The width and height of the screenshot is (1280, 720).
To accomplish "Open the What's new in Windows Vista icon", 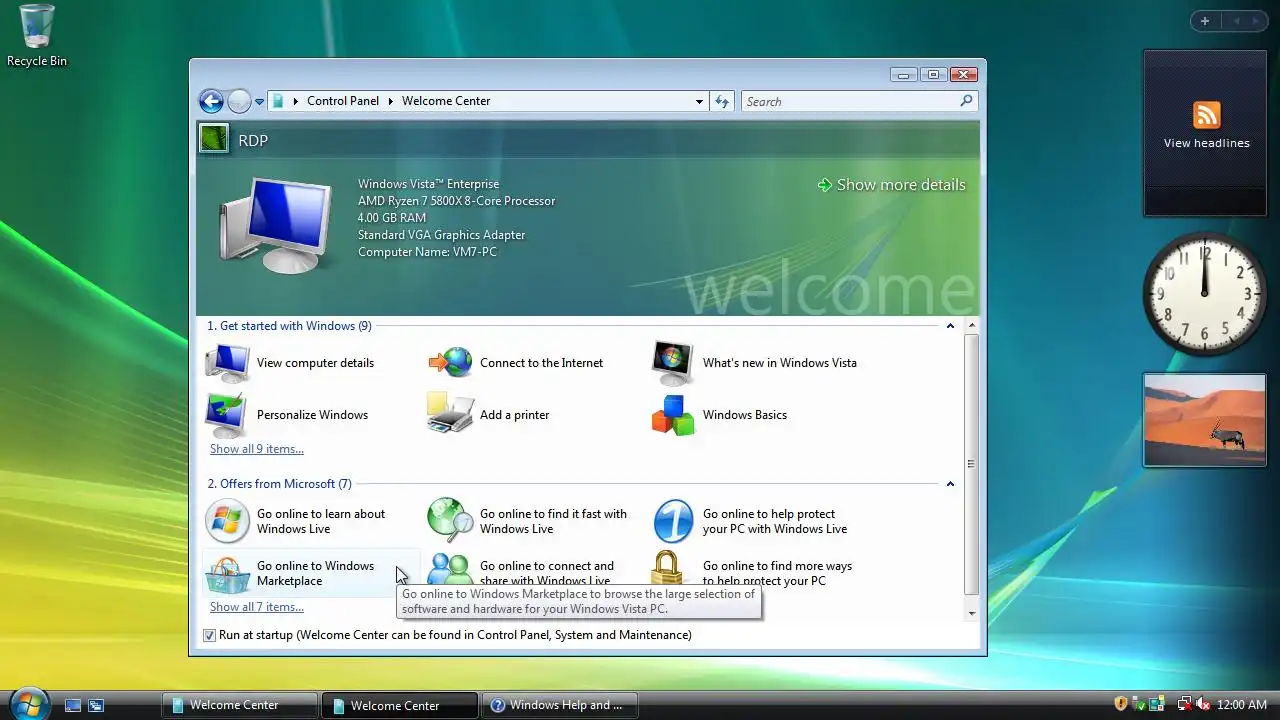I will coord(673,363).
